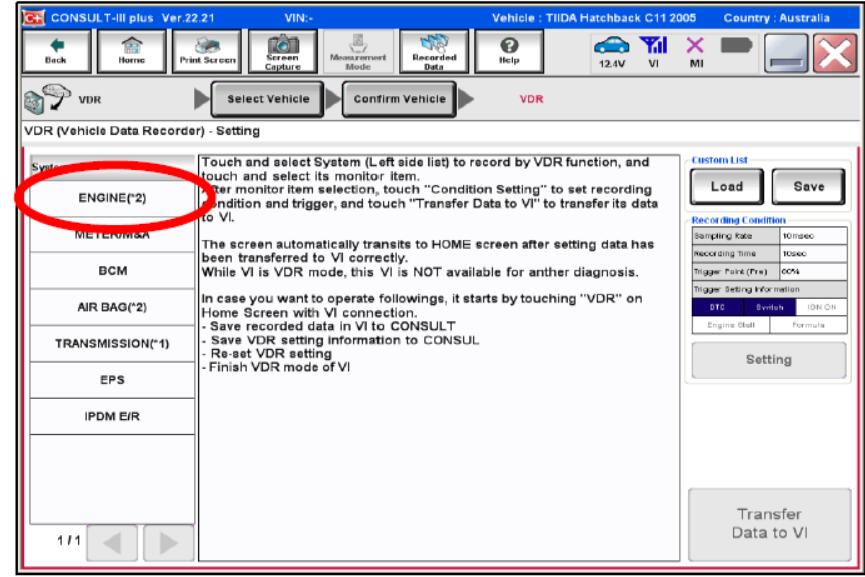Save the custom list

pyautogui.click(x=808, y=187)
